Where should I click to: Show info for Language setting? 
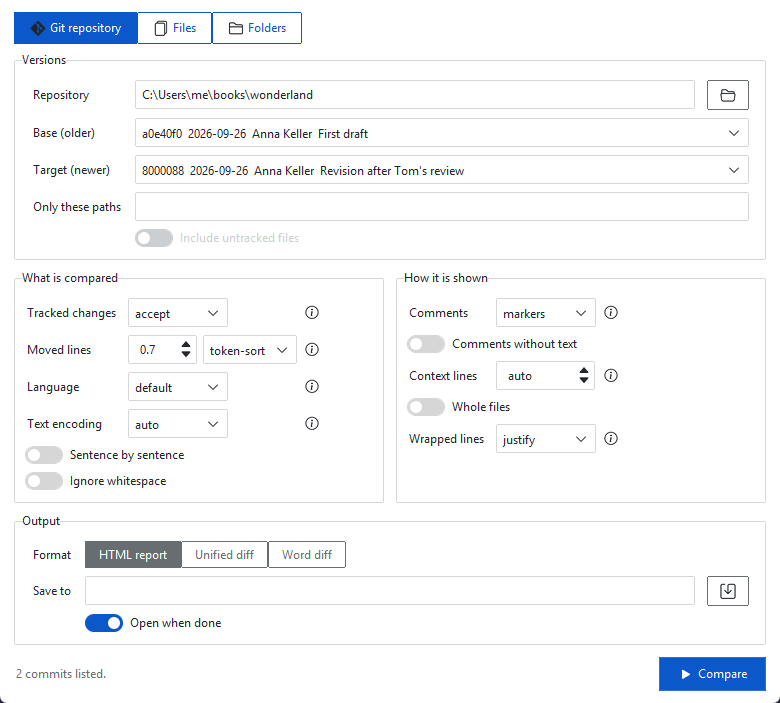tap(312, 386)
